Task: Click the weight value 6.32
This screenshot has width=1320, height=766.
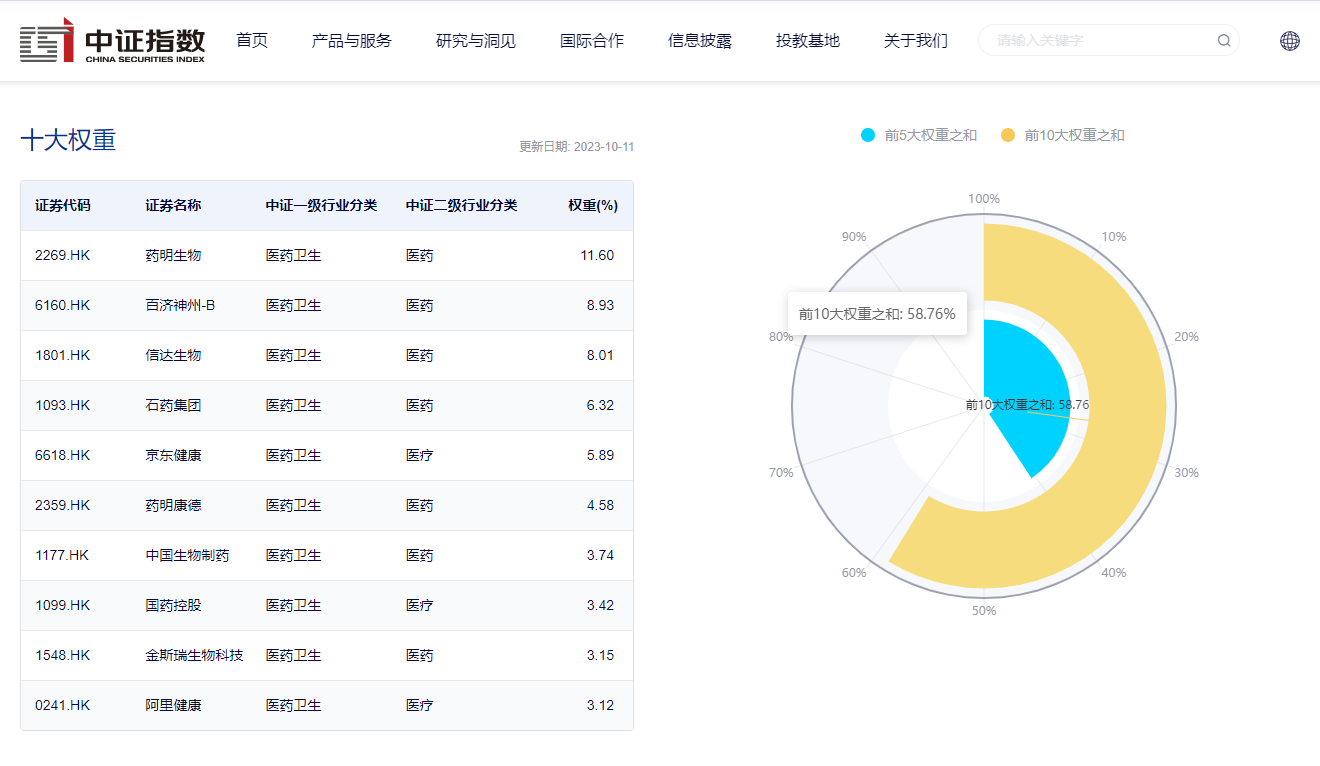Action: (600, 405)
